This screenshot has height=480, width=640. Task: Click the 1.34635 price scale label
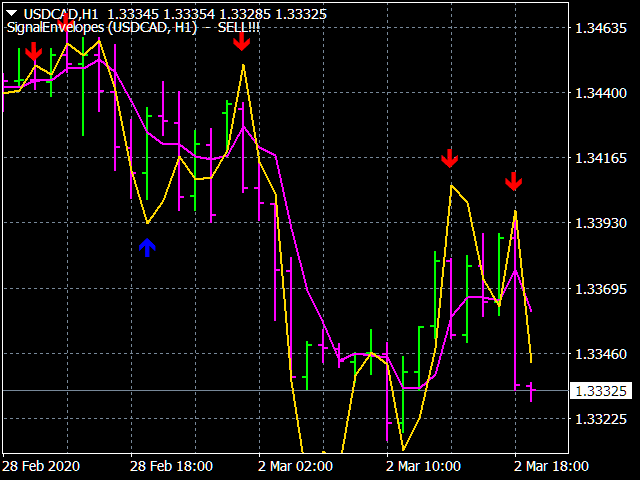[x=601, y=28]
